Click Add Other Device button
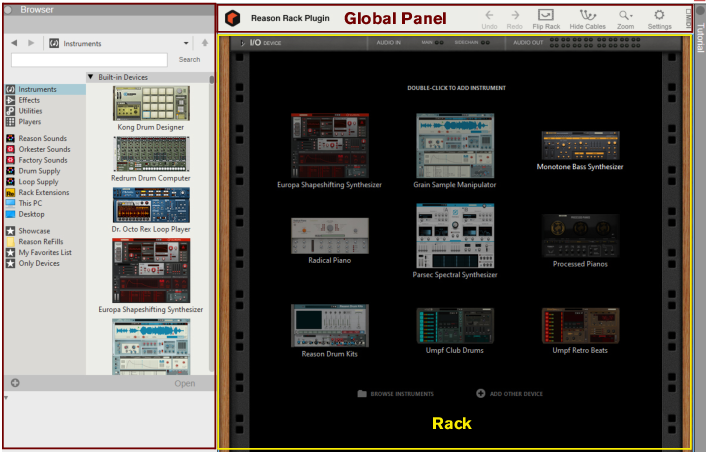This screenshot has height=452, width=709. click(510, 394)
